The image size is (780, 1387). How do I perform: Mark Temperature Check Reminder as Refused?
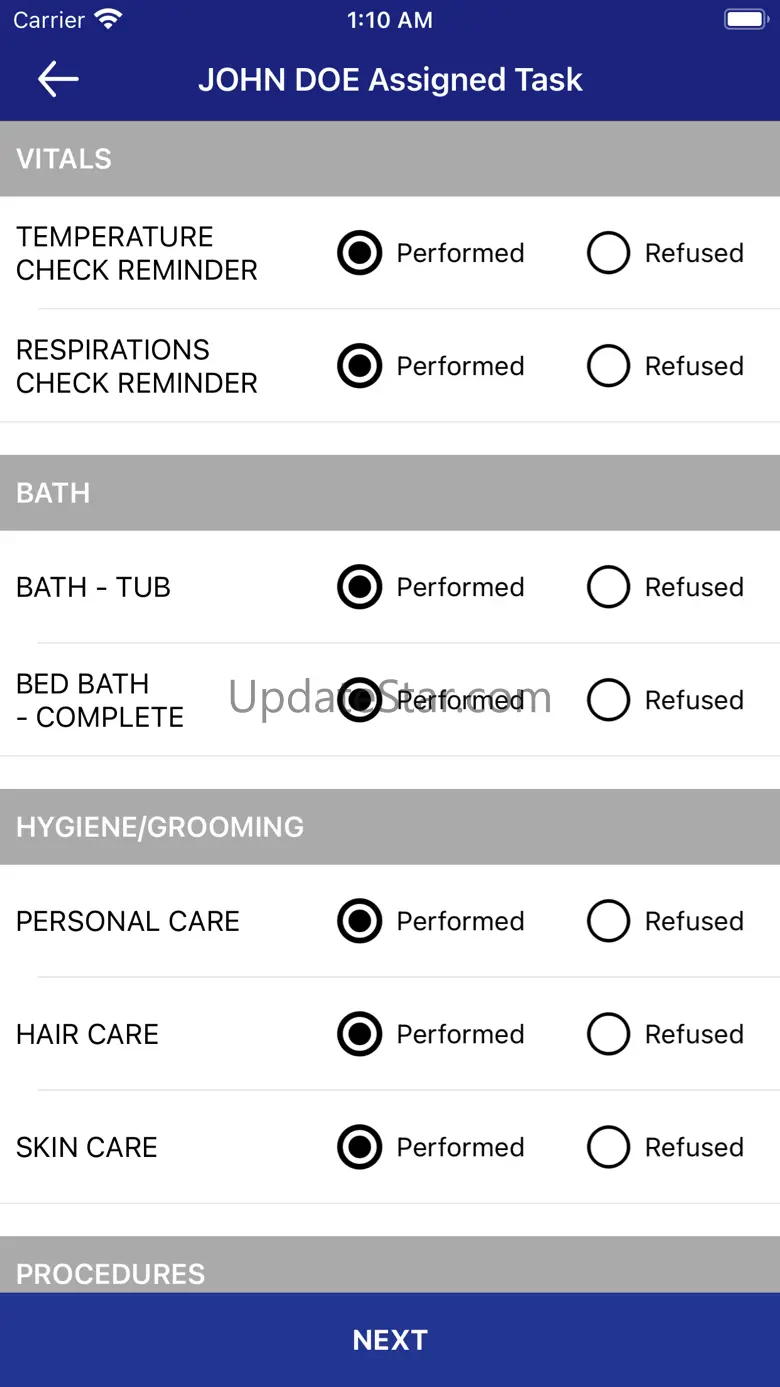point(608,253)
